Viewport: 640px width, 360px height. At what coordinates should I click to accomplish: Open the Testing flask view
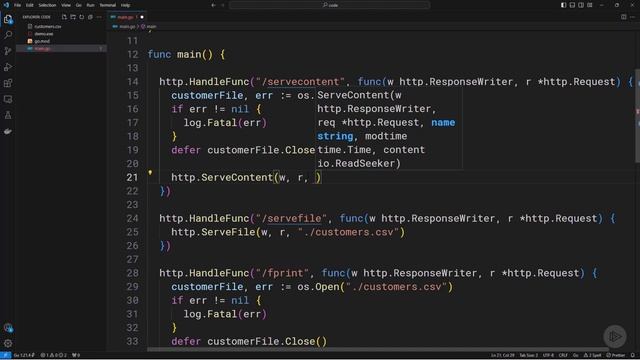[8, 115]
